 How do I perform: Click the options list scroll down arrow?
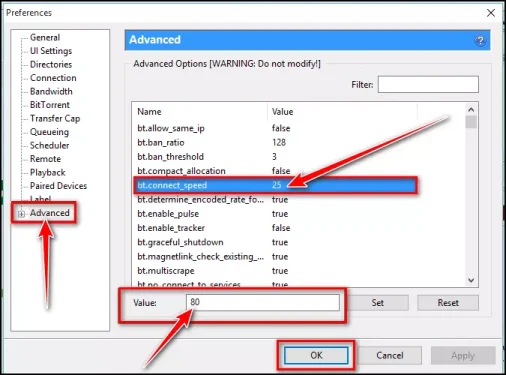471,280
